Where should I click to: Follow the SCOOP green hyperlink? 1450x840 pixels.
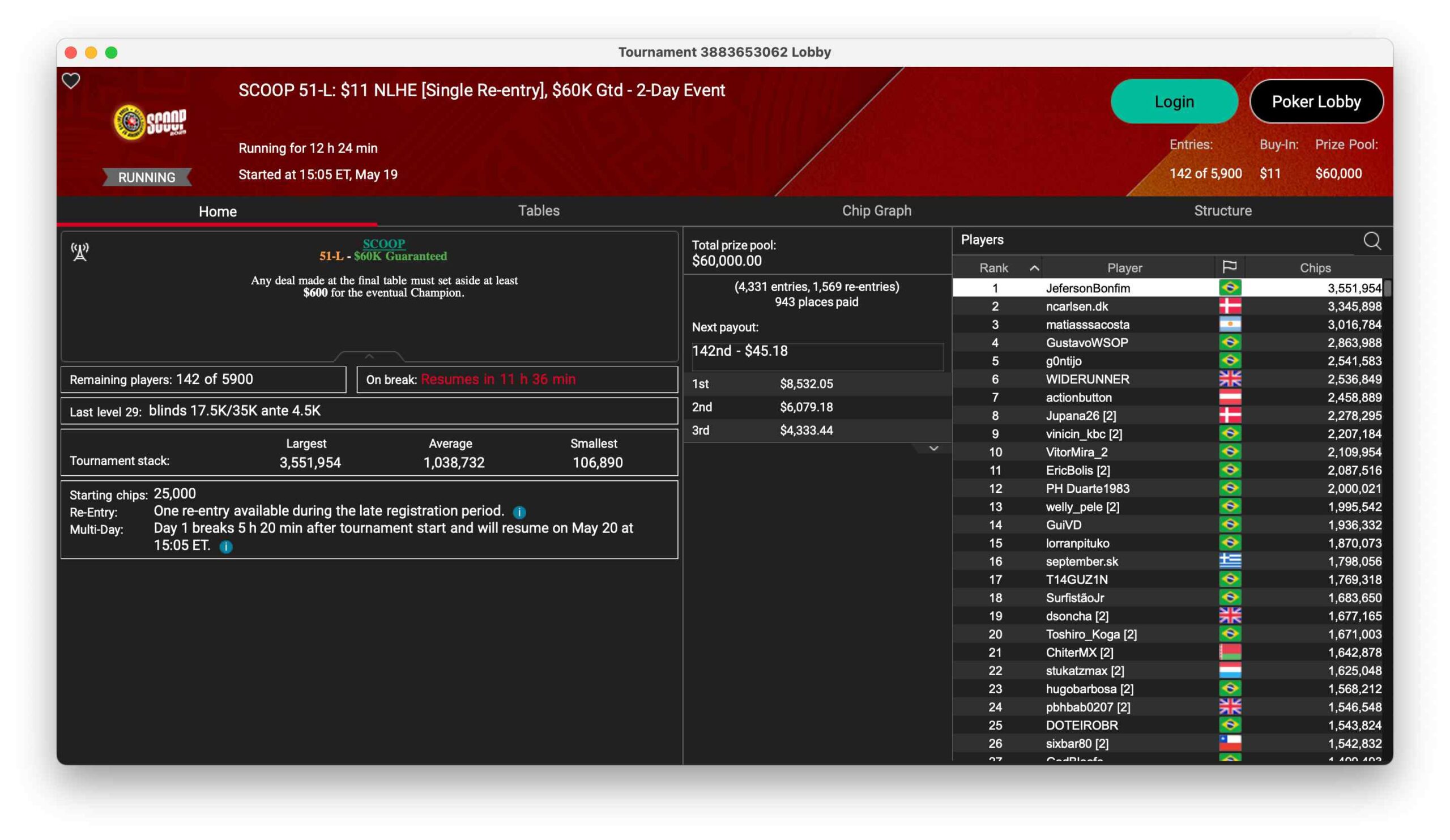[384, 244]
